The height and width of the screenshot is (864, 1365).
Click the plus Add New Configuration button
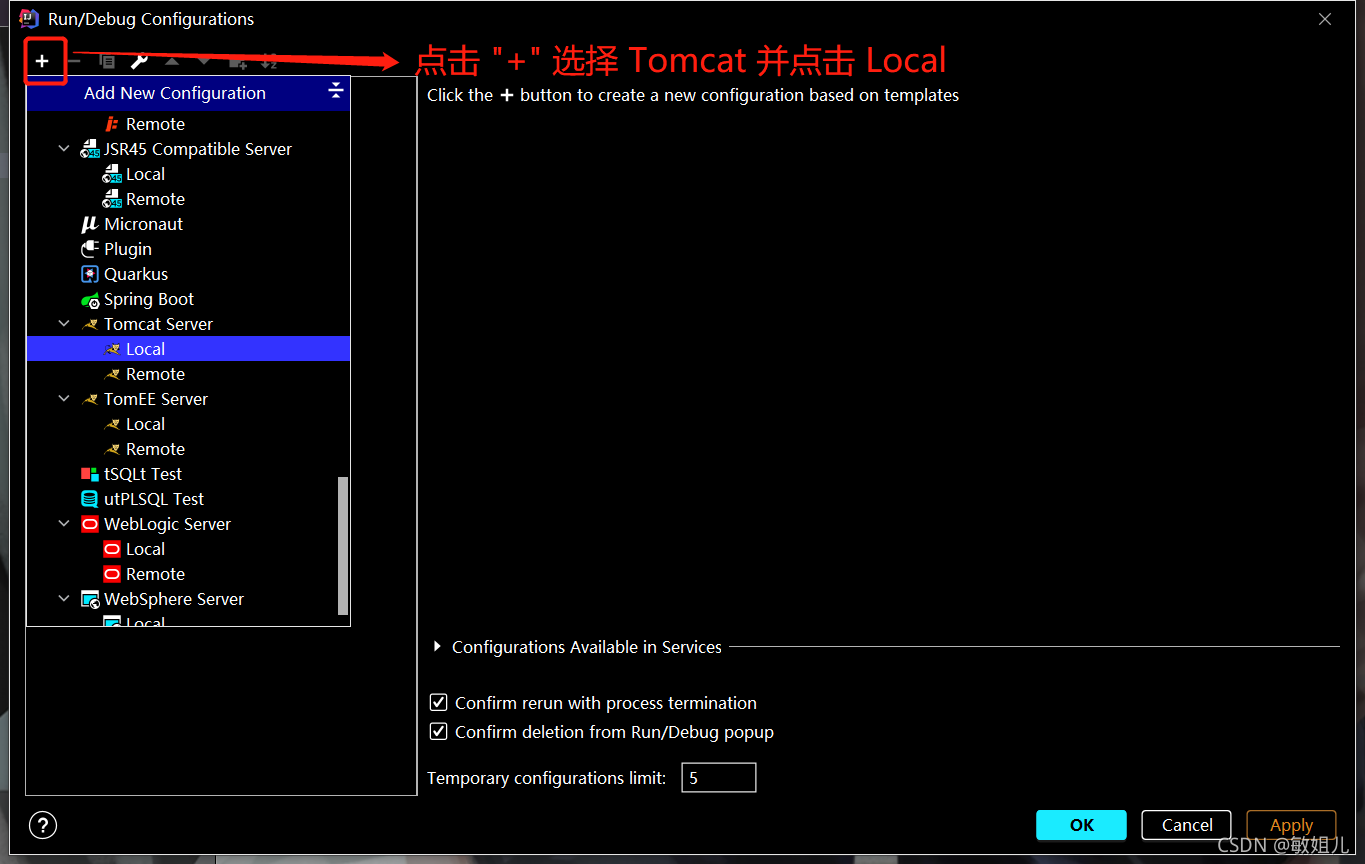click(x=42, y=61)
